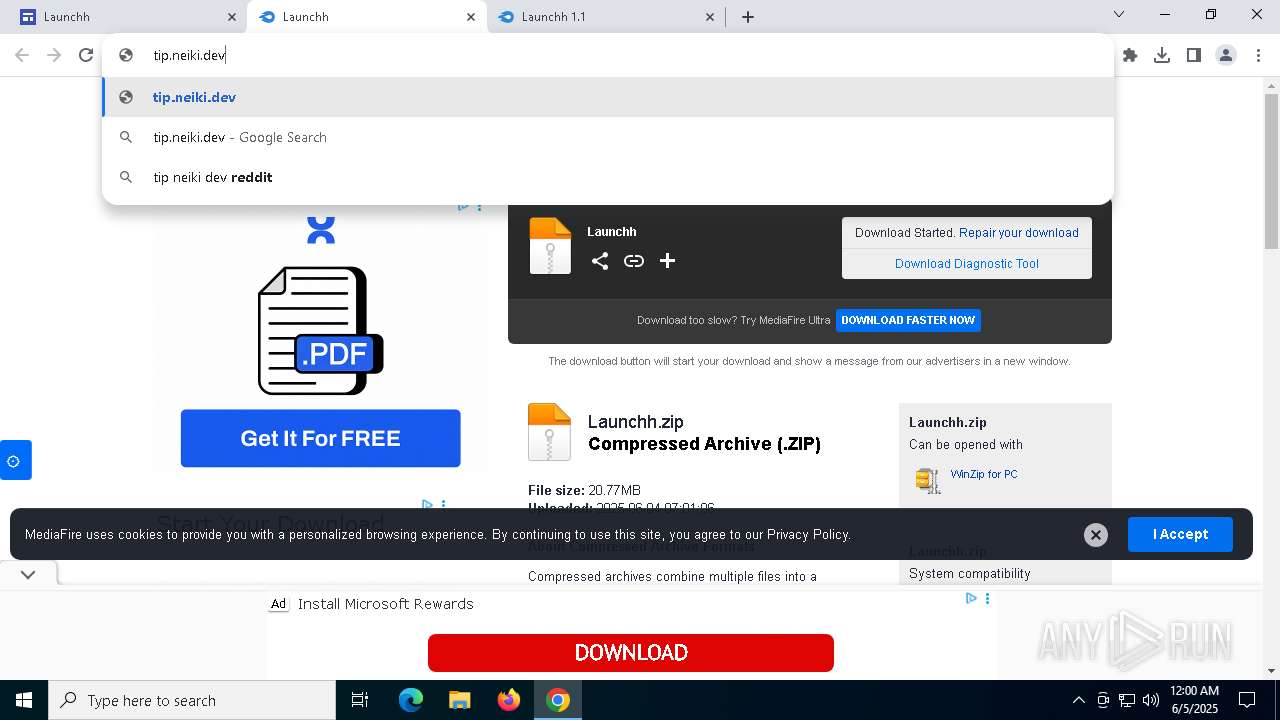Click the AdChoices icon on the bottom ad
Image resolution: width=1280 pixels, height=720 pixels.
coord(971,598)
